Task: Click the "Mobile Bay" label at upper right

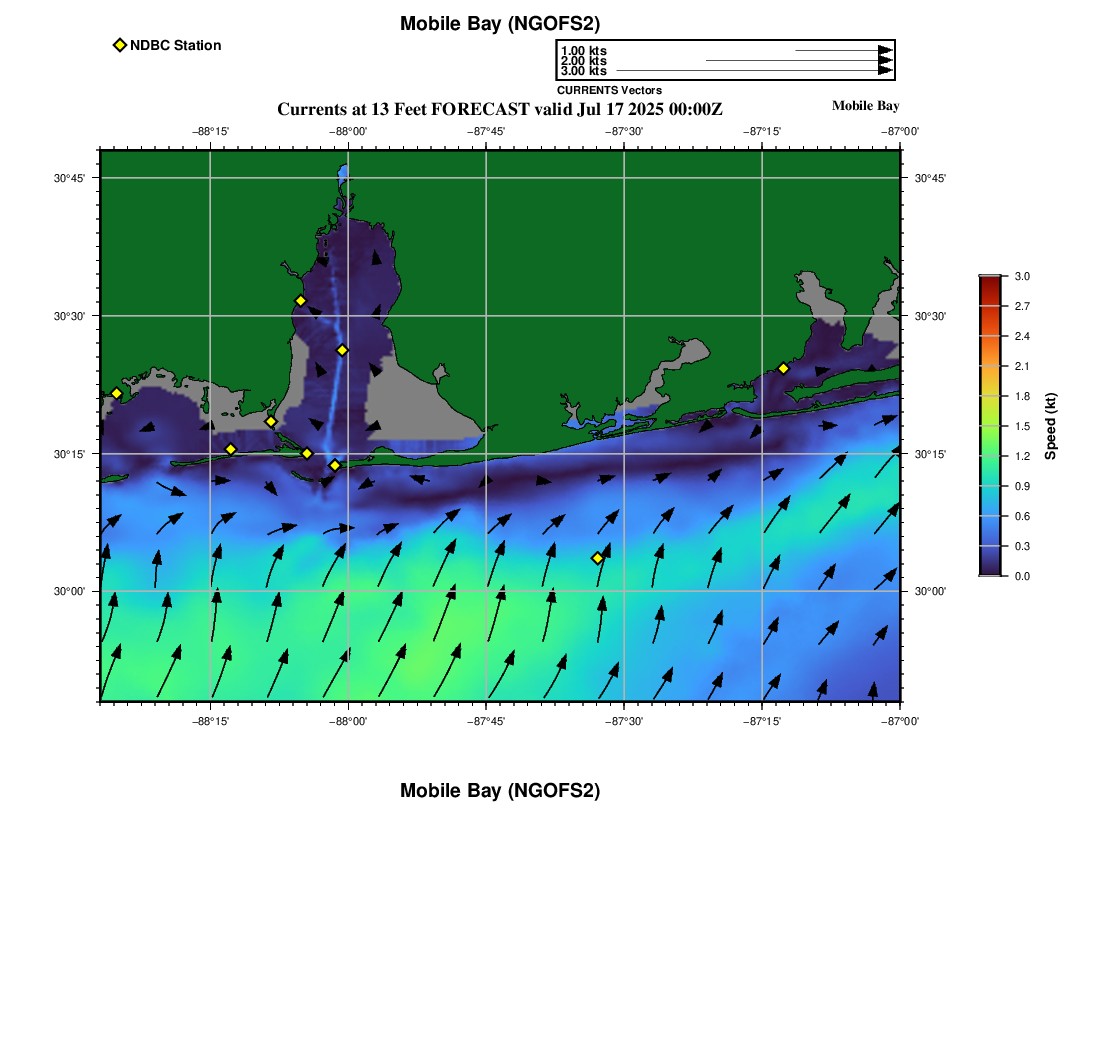Action: 865,106
